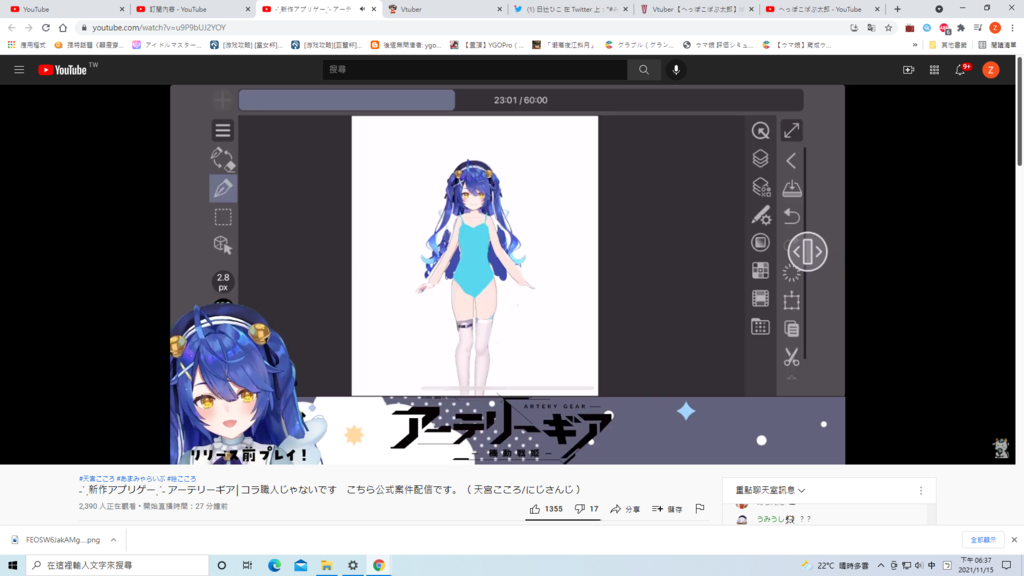Viewport: 1024px width, 576px height.
Task: Switch to the first YouTube browser tab
Action: (x=65, y=9)
